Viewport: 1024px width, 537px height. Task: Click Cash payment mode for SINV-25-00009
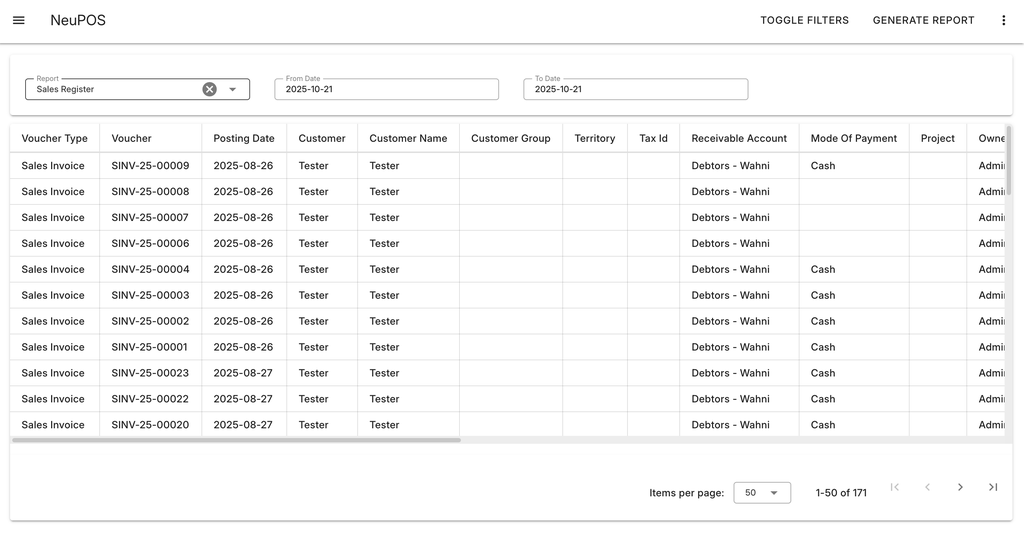click(x=823, y=166)
